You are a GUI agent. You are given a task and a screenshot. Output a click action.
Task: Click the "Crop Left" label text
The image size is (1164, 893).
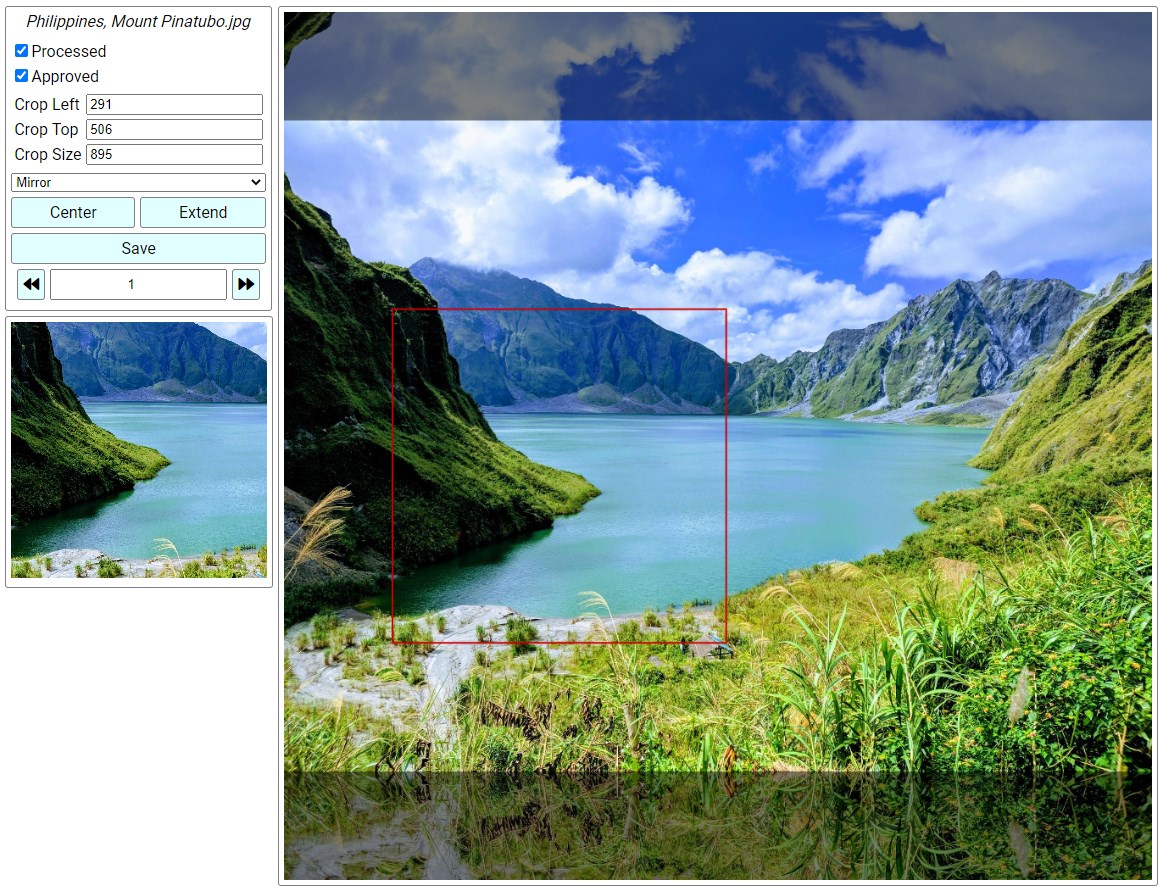(47, 105)
